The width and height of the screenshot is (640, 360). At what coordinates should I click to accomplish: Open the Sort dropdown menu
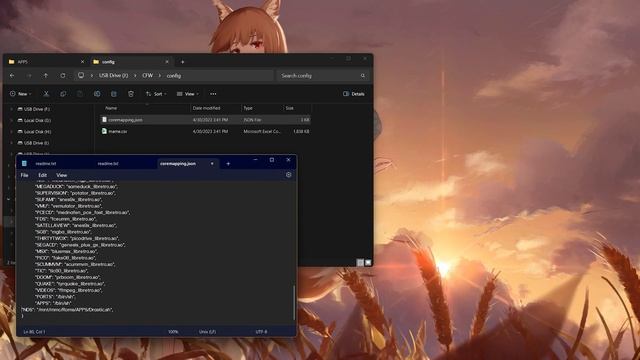pos(156,94)
